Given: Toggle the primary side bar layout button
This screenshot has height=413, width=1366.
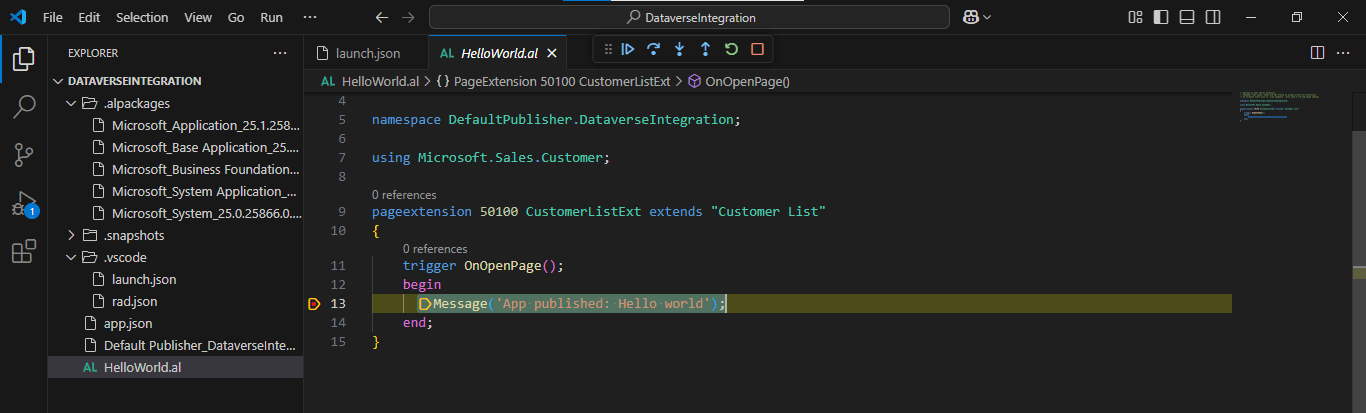Looking at the screenshot, I should click(1161, 17).
